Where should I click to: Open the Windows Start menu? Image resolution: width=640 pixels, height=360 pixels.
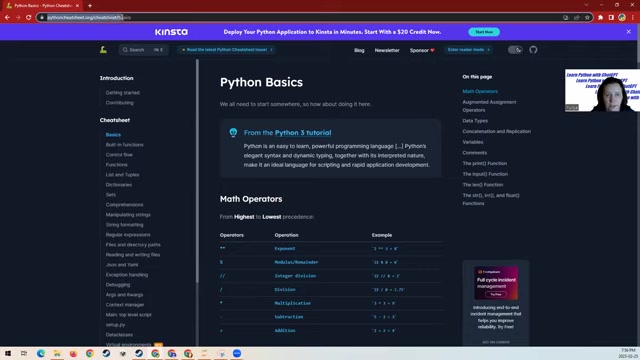click(x=8, y=353)
